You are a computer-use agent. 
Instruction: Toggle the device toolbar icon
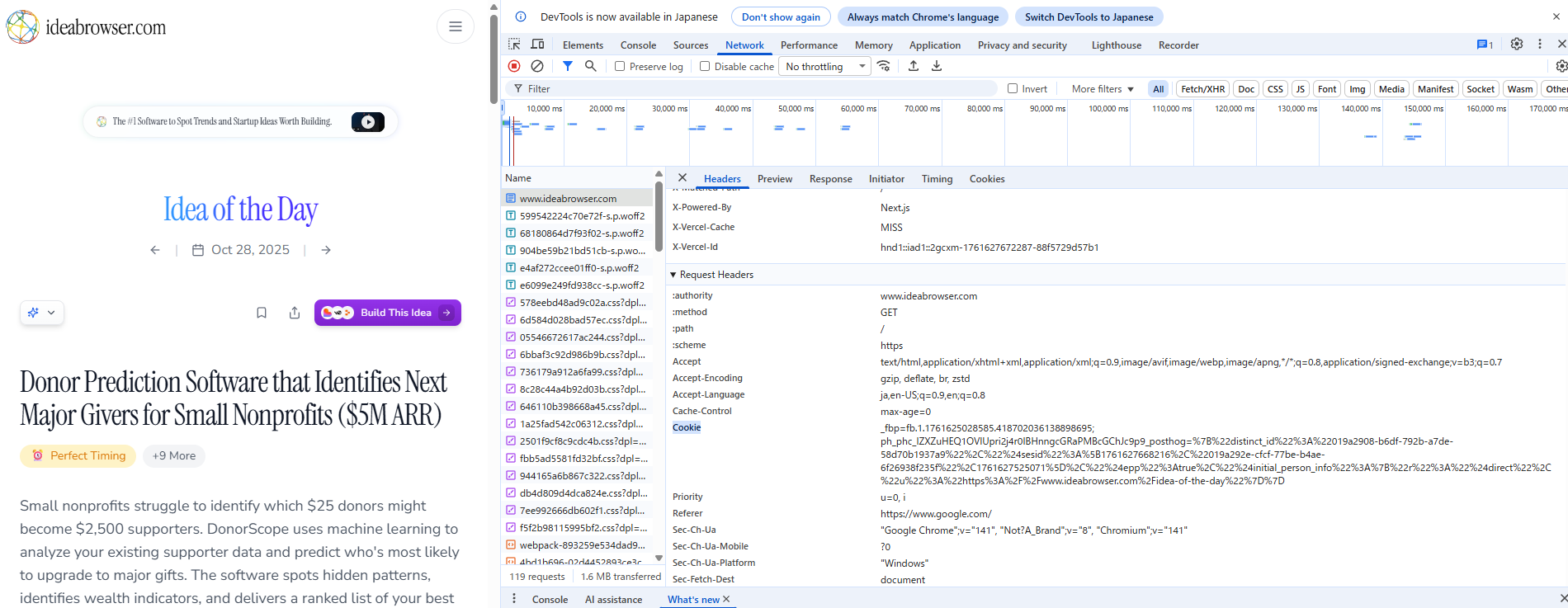537,45
